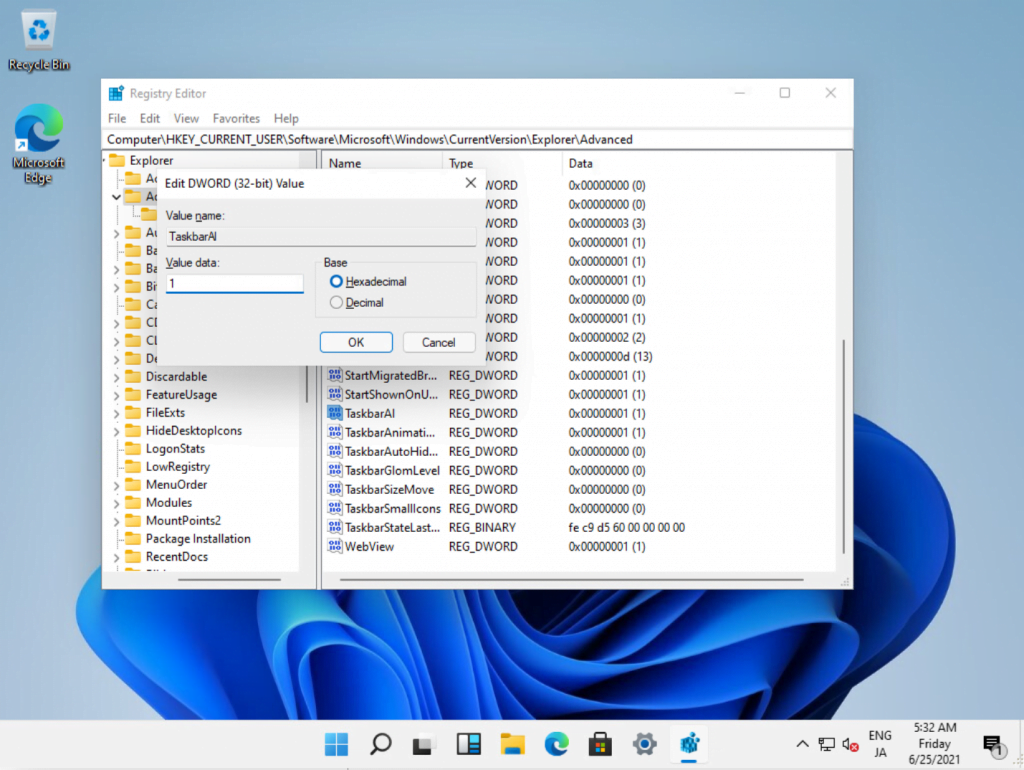Collapse the Explorer registry key
1024x770 pixels.
[104, 160]
